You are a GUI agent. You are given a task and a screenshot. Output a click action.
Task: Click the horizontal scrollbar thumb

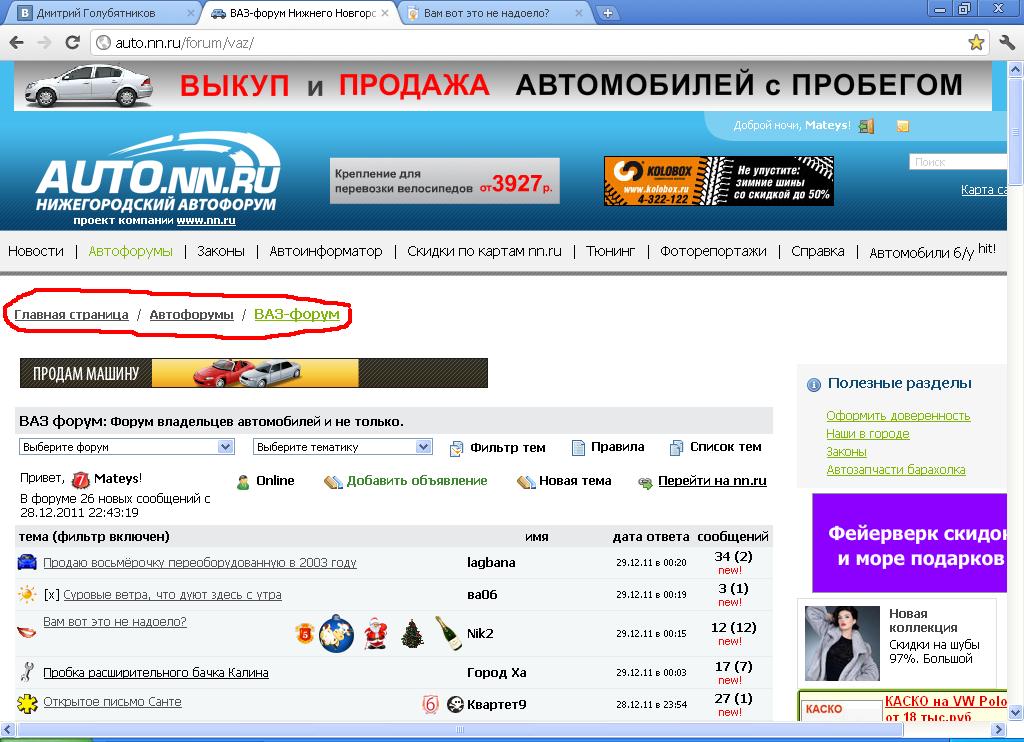(459, 730)
